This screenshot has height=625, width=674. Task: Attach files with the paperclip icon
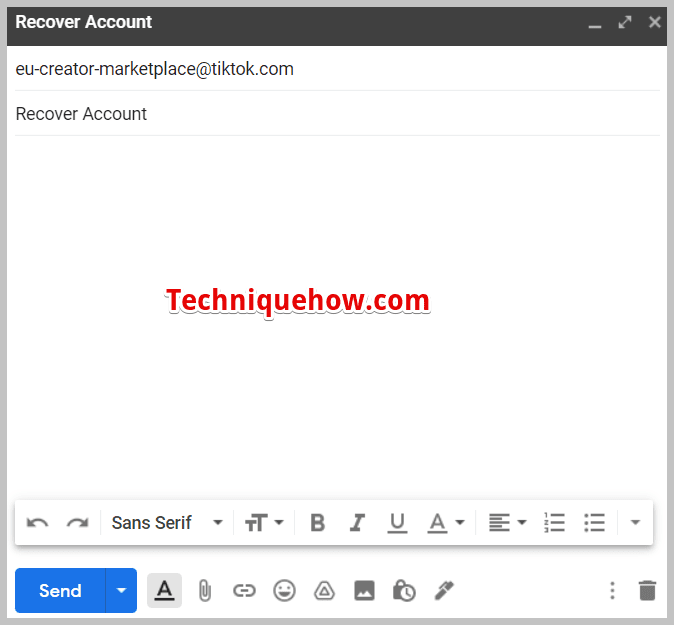tap(205, 591)
